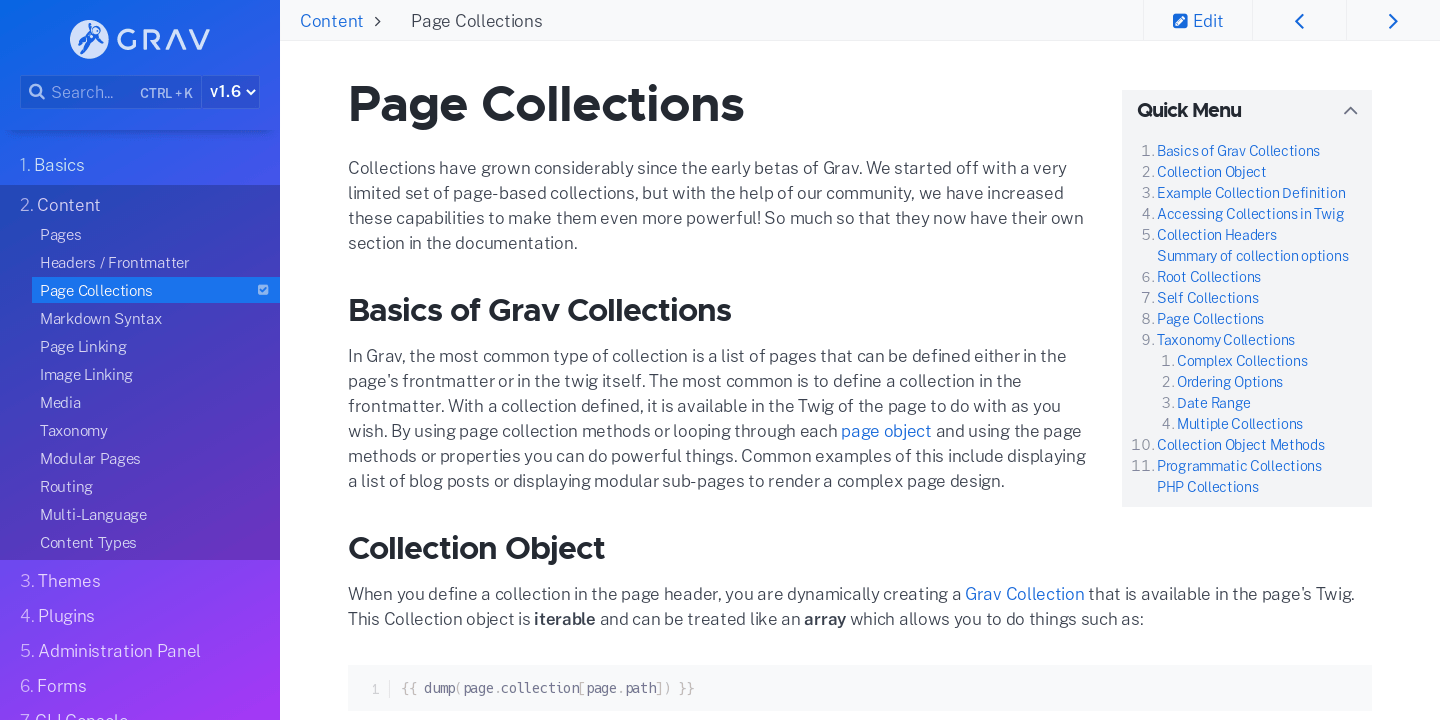Focus the Search input field
This screenshot has height=720, width=1440.
point(111,92)
